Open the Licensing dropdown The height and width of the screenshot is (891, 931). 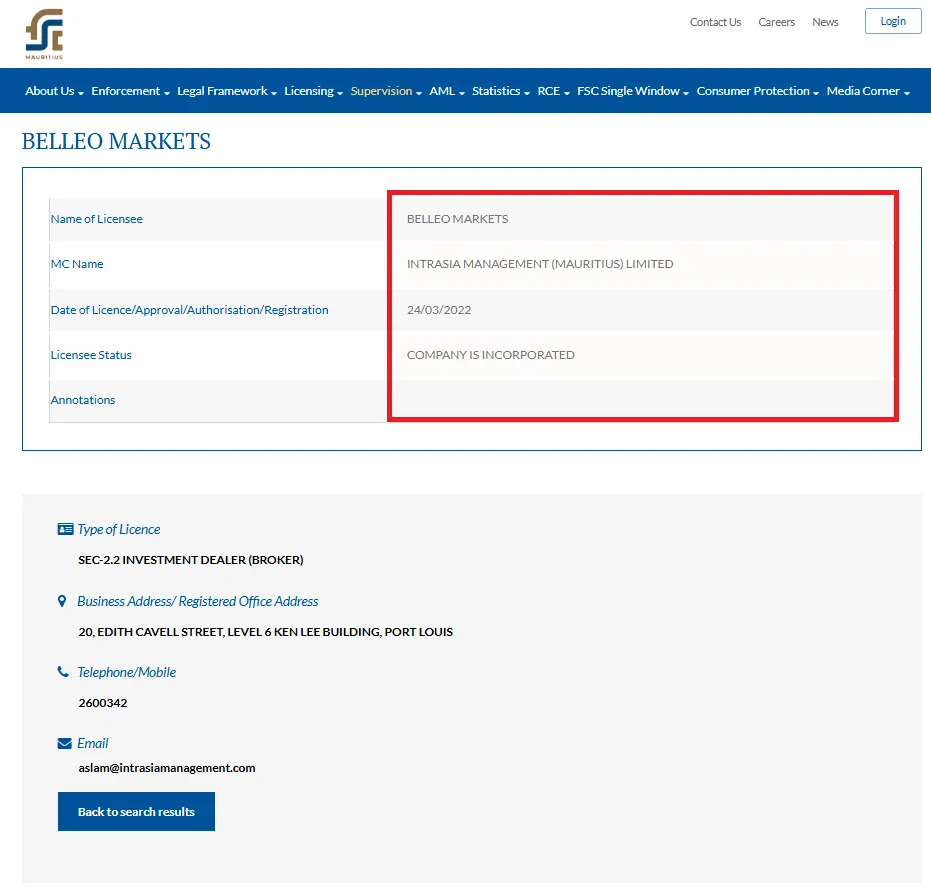point(313,91)
